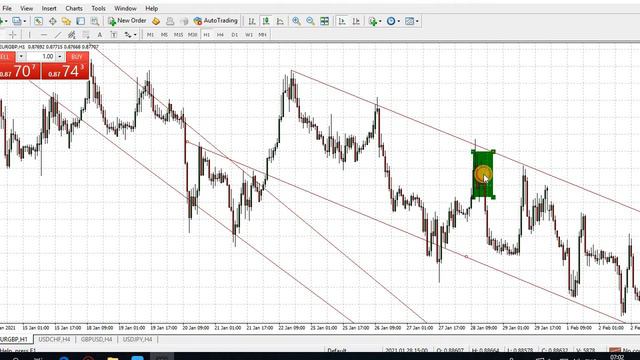Screen dimensions: 640x360
Task: Expand the Periods dropdown arrow
Action: [x=398, y=21]
